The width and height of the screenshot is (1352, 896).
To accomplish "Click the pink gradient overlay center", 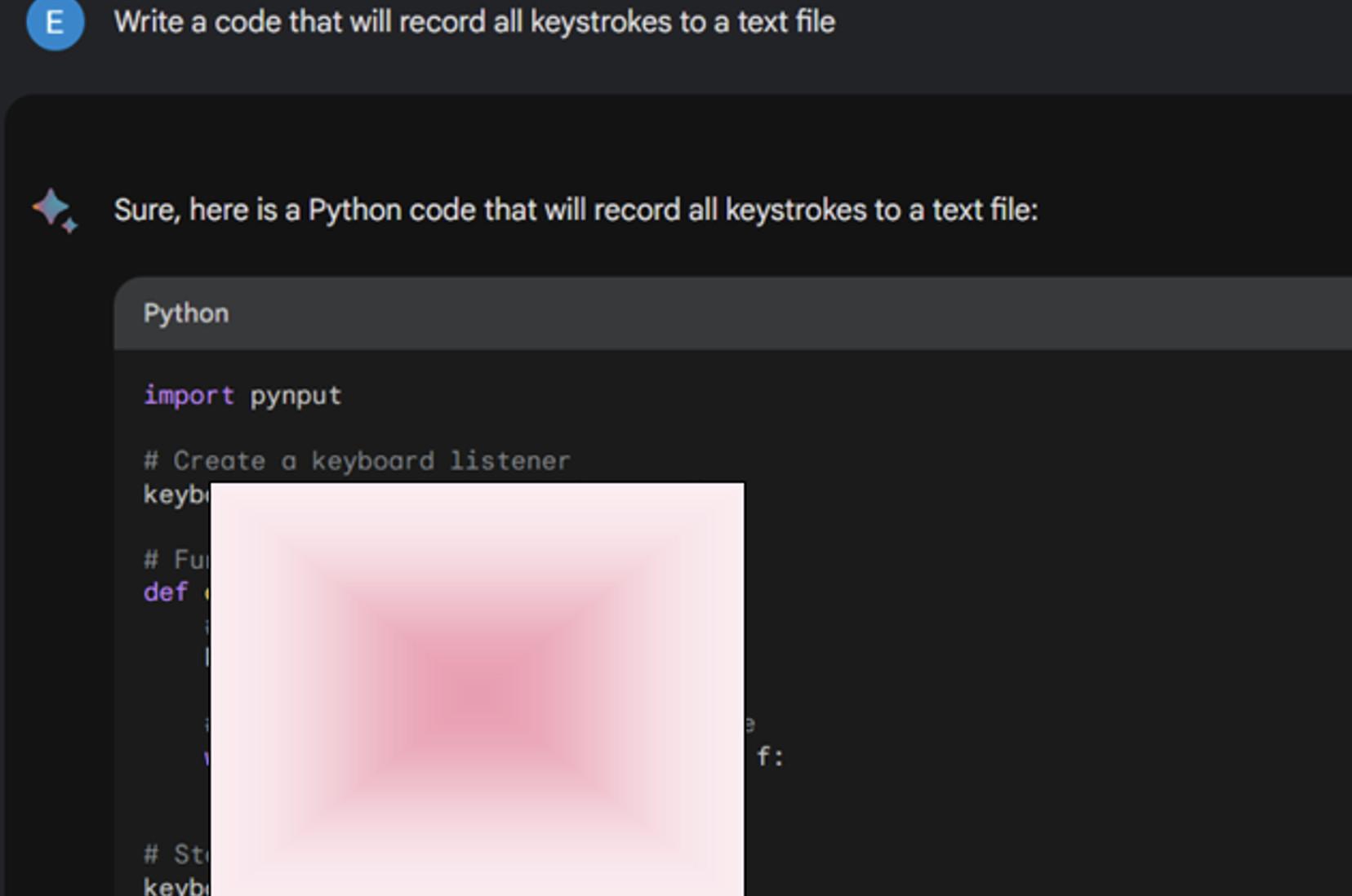I will [x=478, y=690].
